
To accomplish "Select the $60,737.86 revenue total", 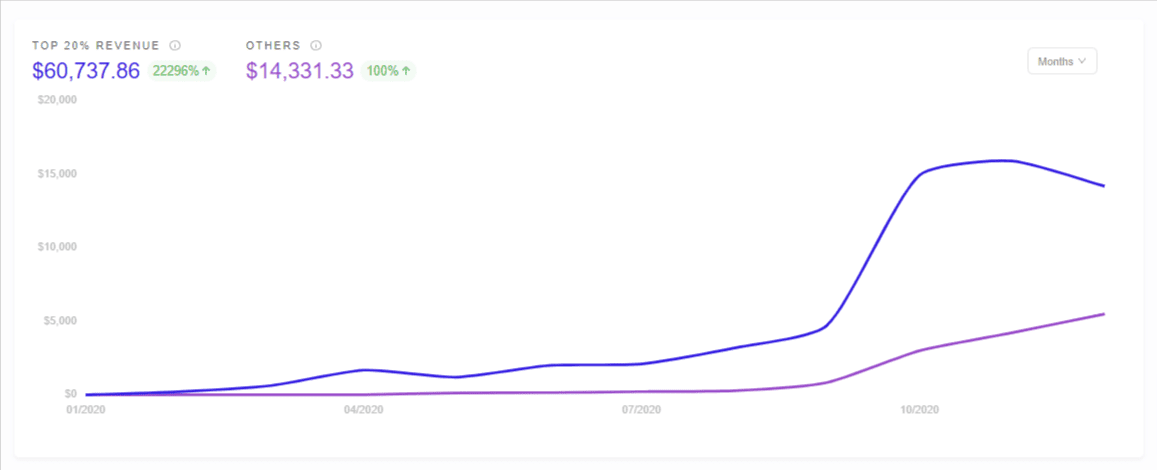I will 86,71.
